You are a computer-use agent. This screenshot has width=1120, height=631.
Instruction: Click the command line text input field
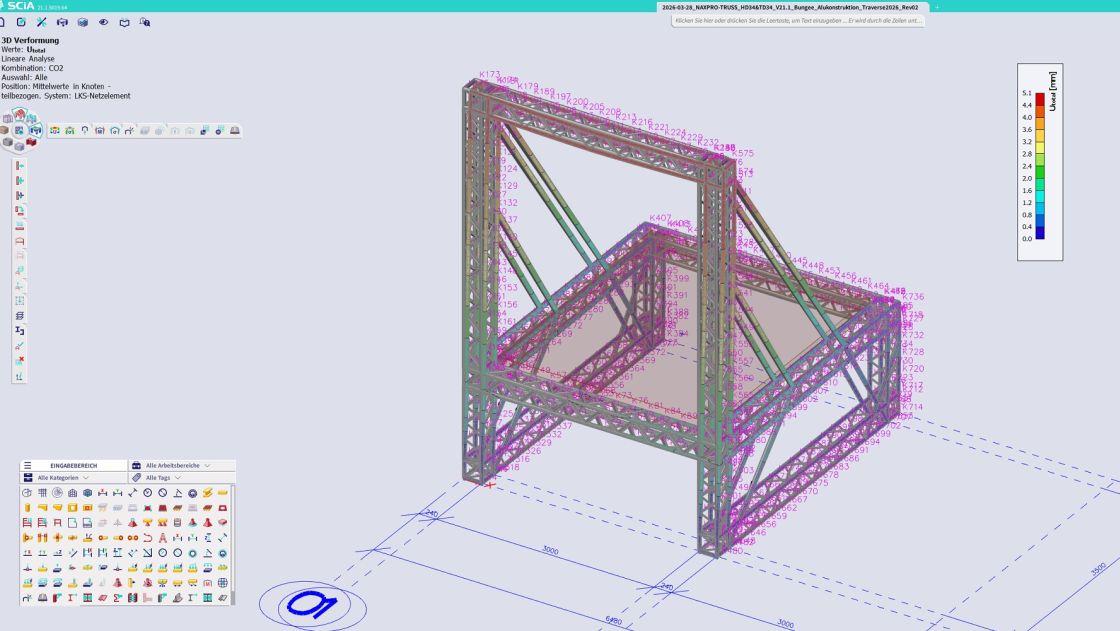(798, 21)
